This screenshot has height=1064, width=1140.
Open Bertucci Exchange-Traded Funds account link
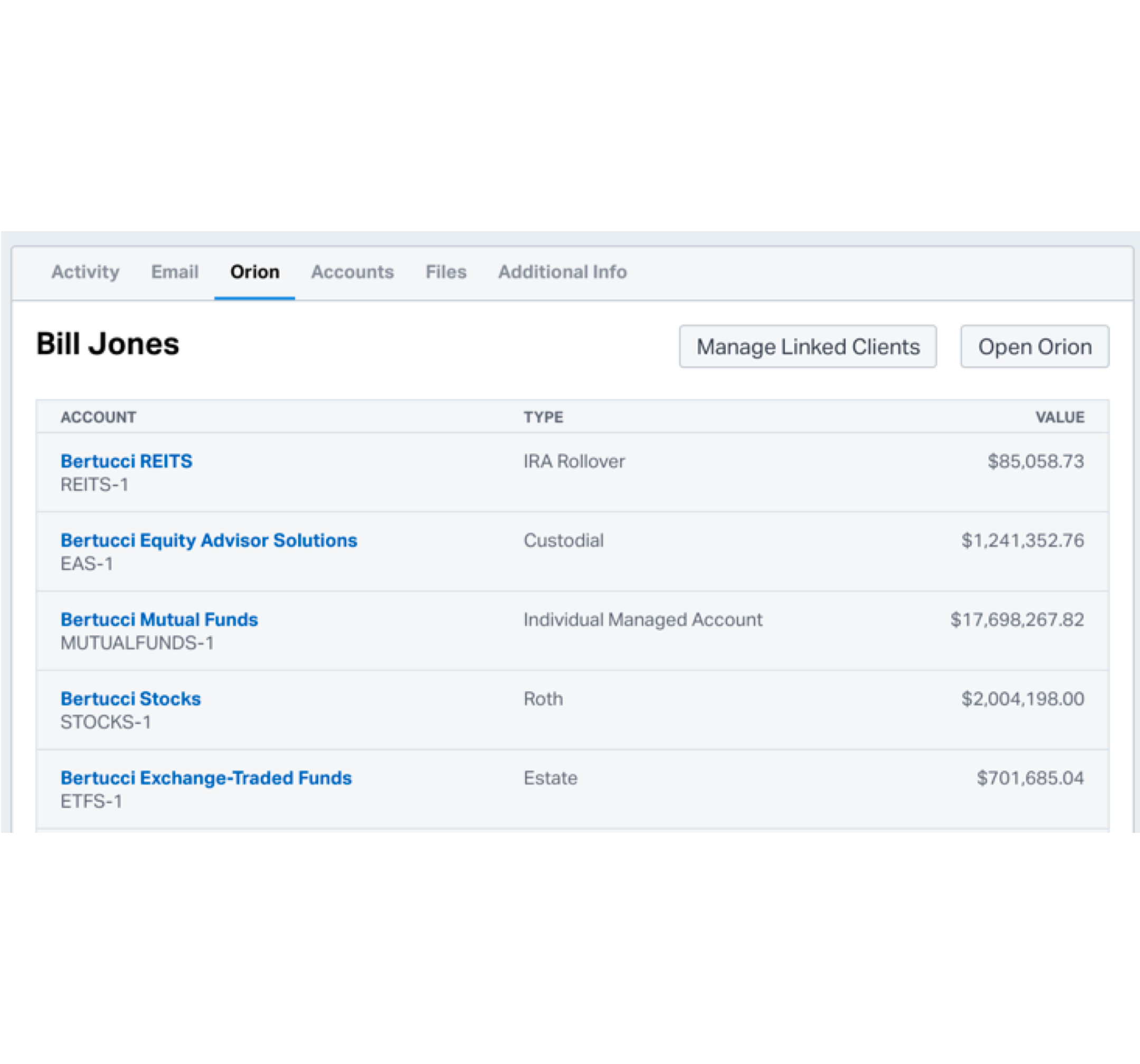(206, 777)
